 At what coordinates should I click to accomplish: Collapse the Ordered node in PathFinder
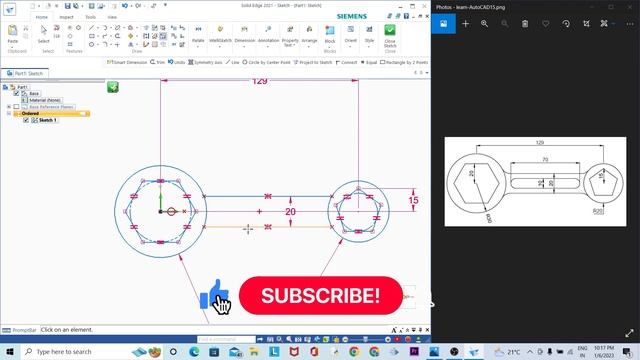[x=9, y=113]
